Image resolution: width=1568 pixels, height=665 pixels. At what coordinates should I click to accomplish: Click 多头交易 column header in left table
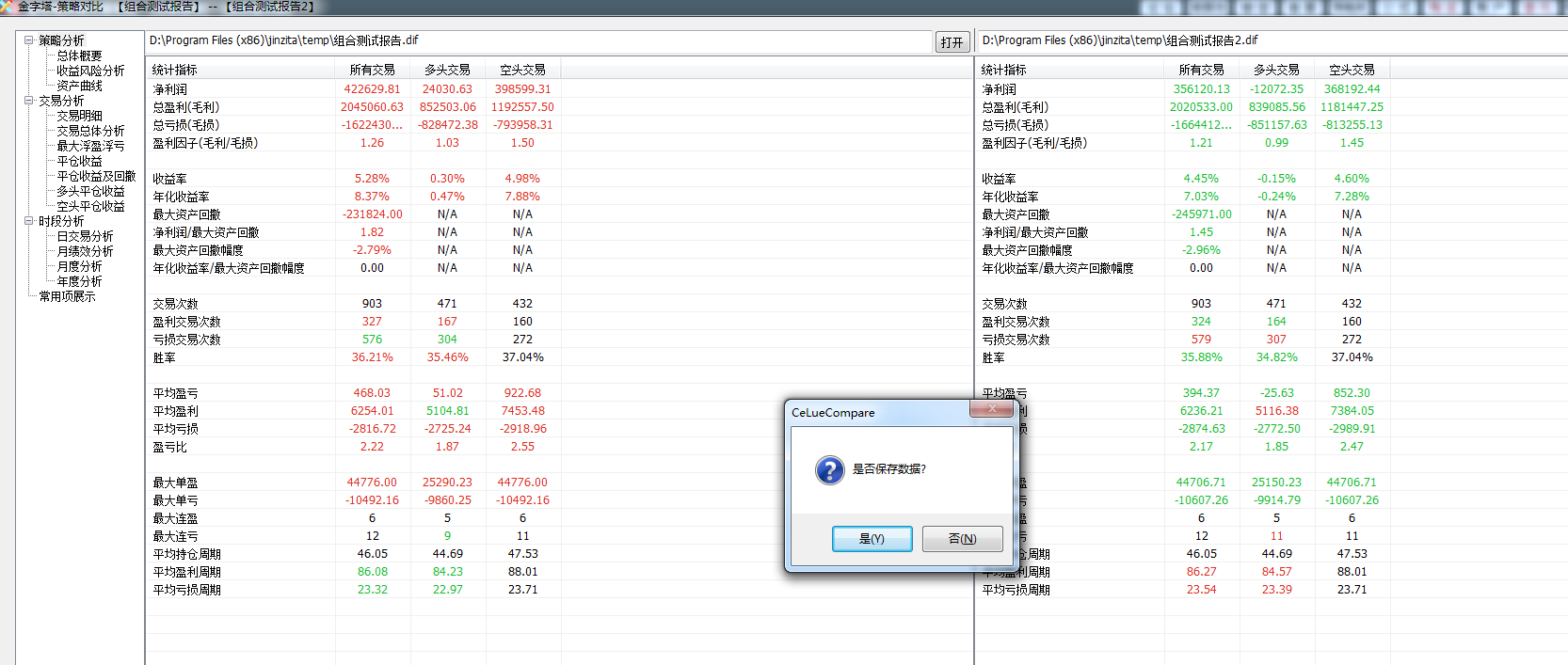coord(447,70)
